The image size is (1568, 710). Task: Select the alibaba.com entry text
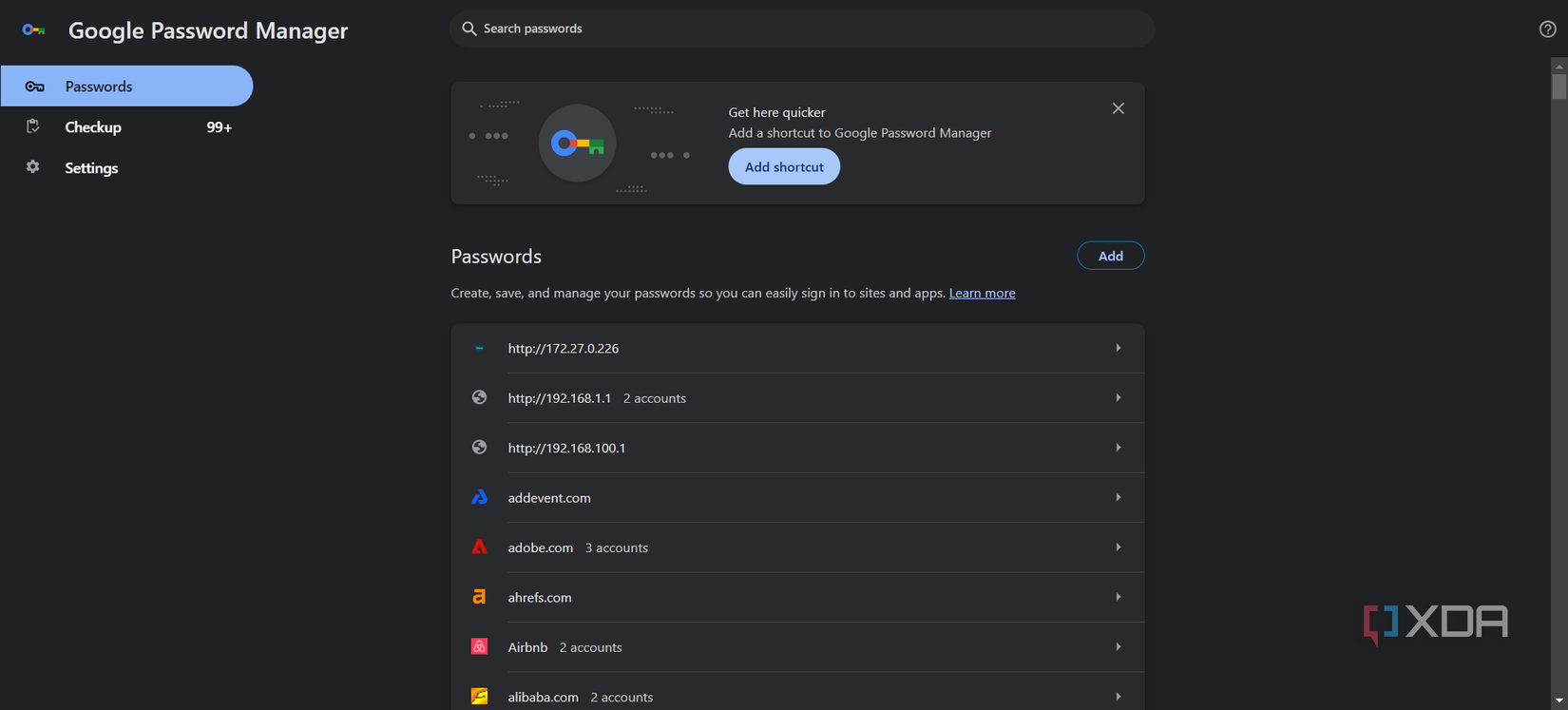click(x=543, y=697)
